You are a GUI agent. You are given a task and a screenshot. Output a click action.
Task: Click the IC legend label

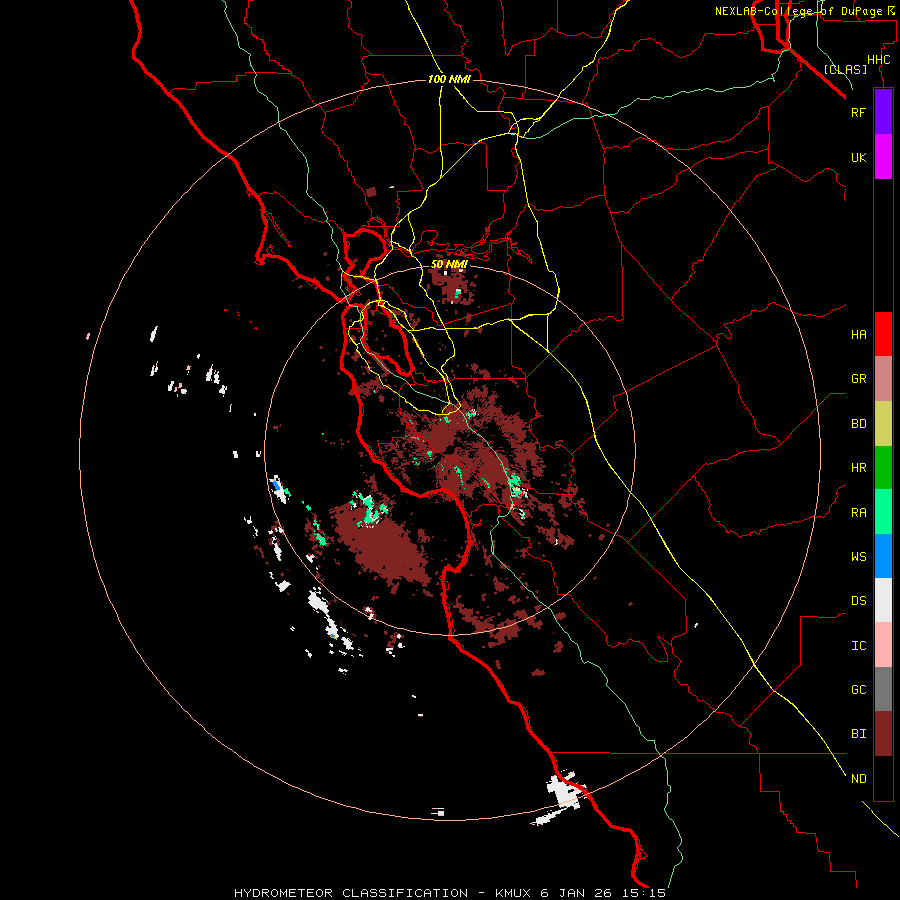(x=858, y=646)
